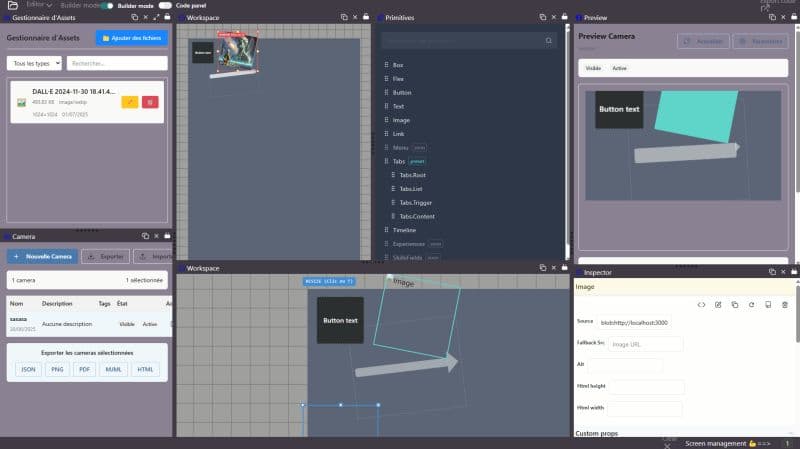Toggle the Visible tag in Preview Camera
Screen dimensions: 800x449
pos(593,68)
